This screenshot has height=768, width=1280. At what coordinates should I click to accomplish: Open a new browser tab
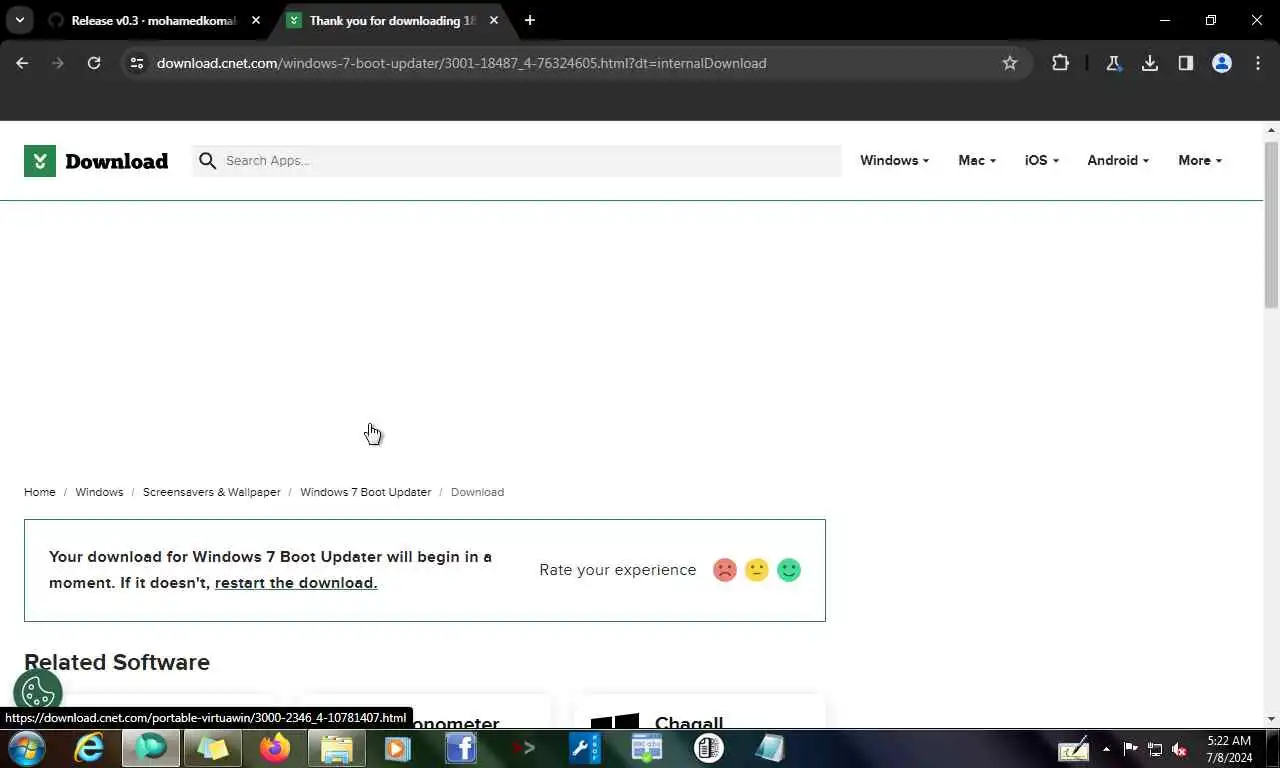coord(530,20)
